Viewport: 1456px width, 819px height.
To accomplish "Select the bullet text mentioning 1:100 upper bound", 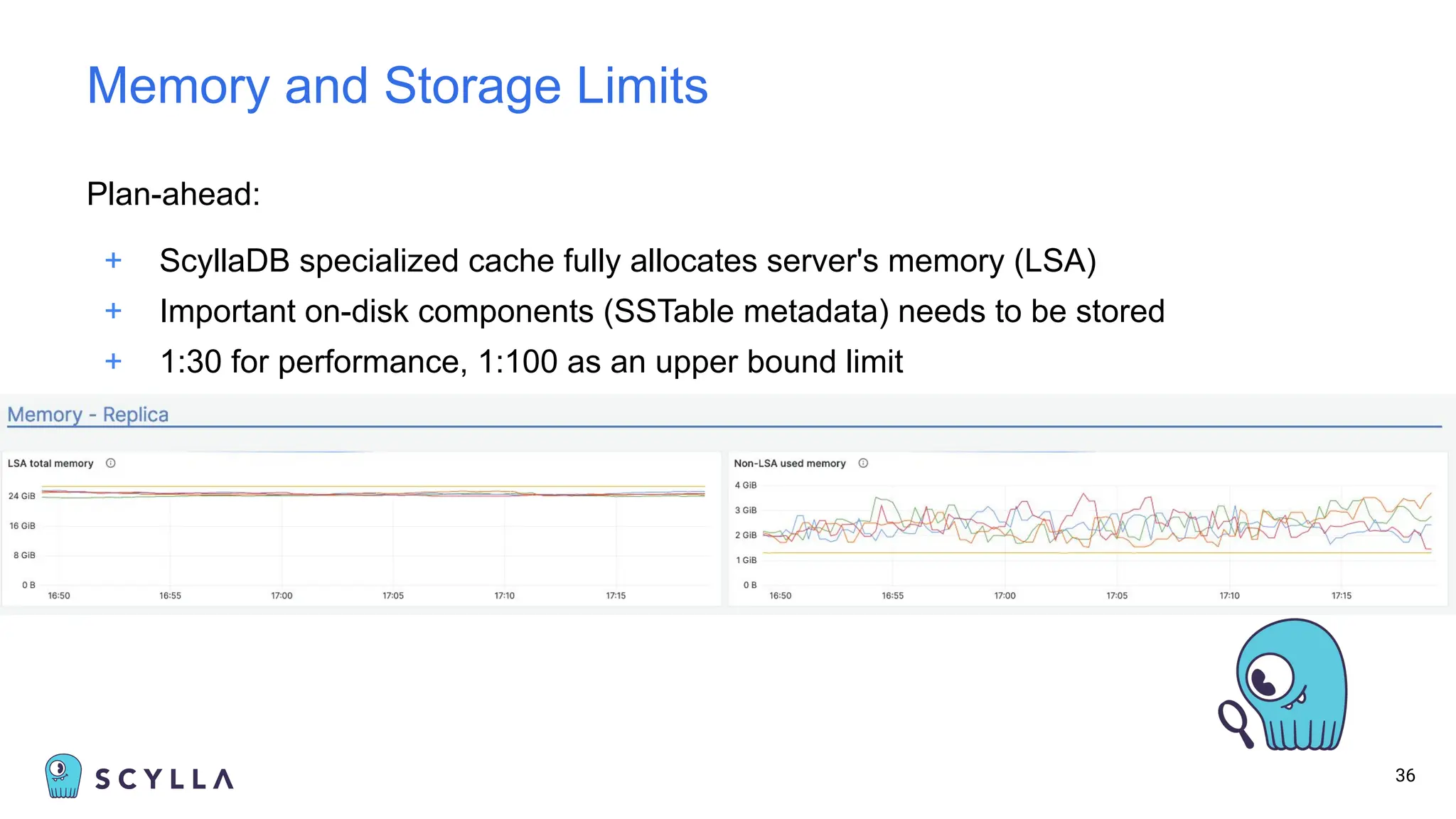I will 531,362.
